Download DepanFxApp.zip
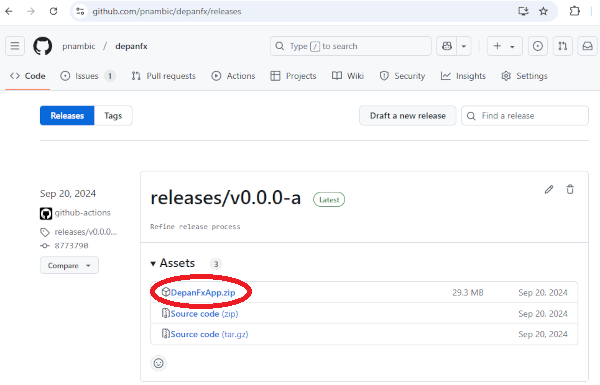 pyautogui.click(x=203, y=293)
